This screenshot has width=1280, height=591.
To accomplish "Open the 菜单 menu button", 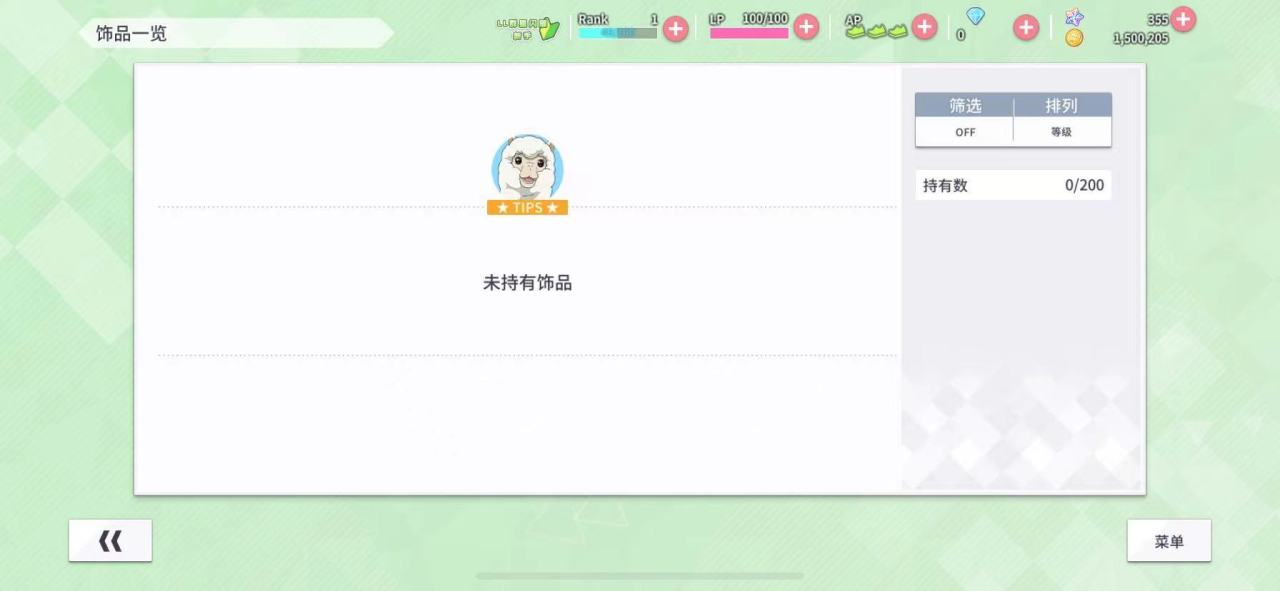I will pos(1169,541).
